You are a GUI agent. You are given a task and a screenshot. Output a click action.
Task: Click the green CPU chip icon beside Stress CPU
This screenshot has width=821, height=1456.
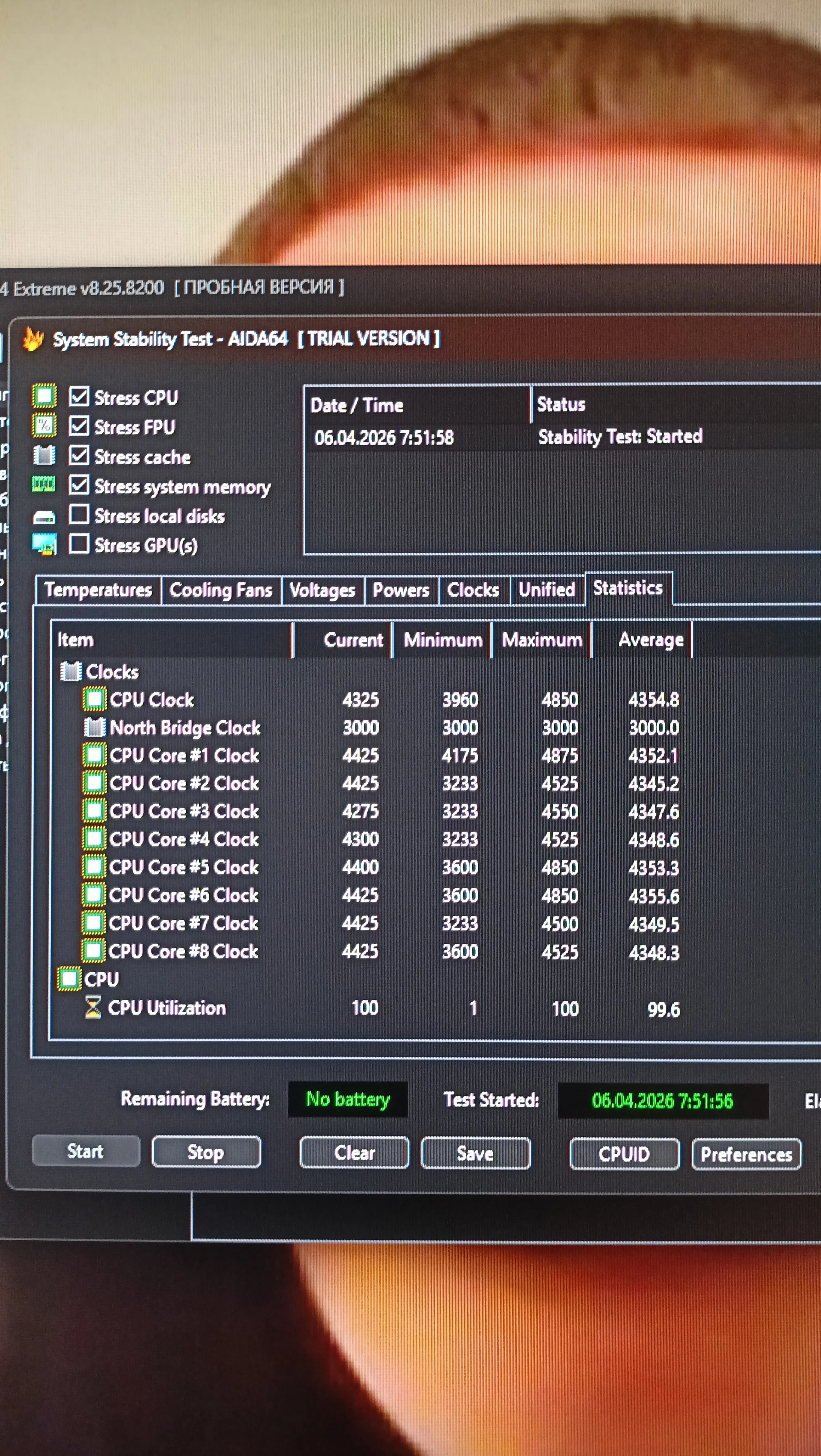coord(44,396)
